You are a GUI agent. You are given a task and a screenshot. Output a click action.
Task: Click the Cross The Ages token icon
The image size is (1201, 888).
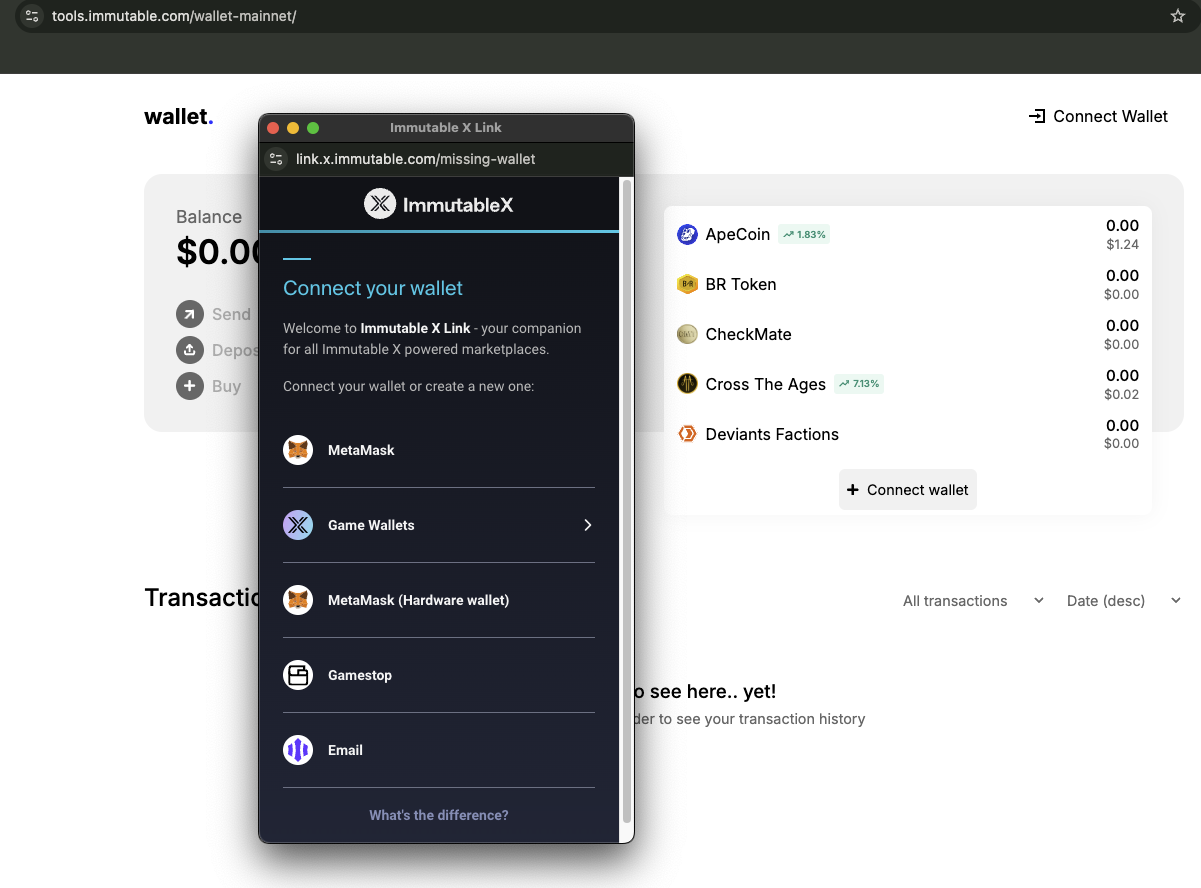tap(687, 384)
